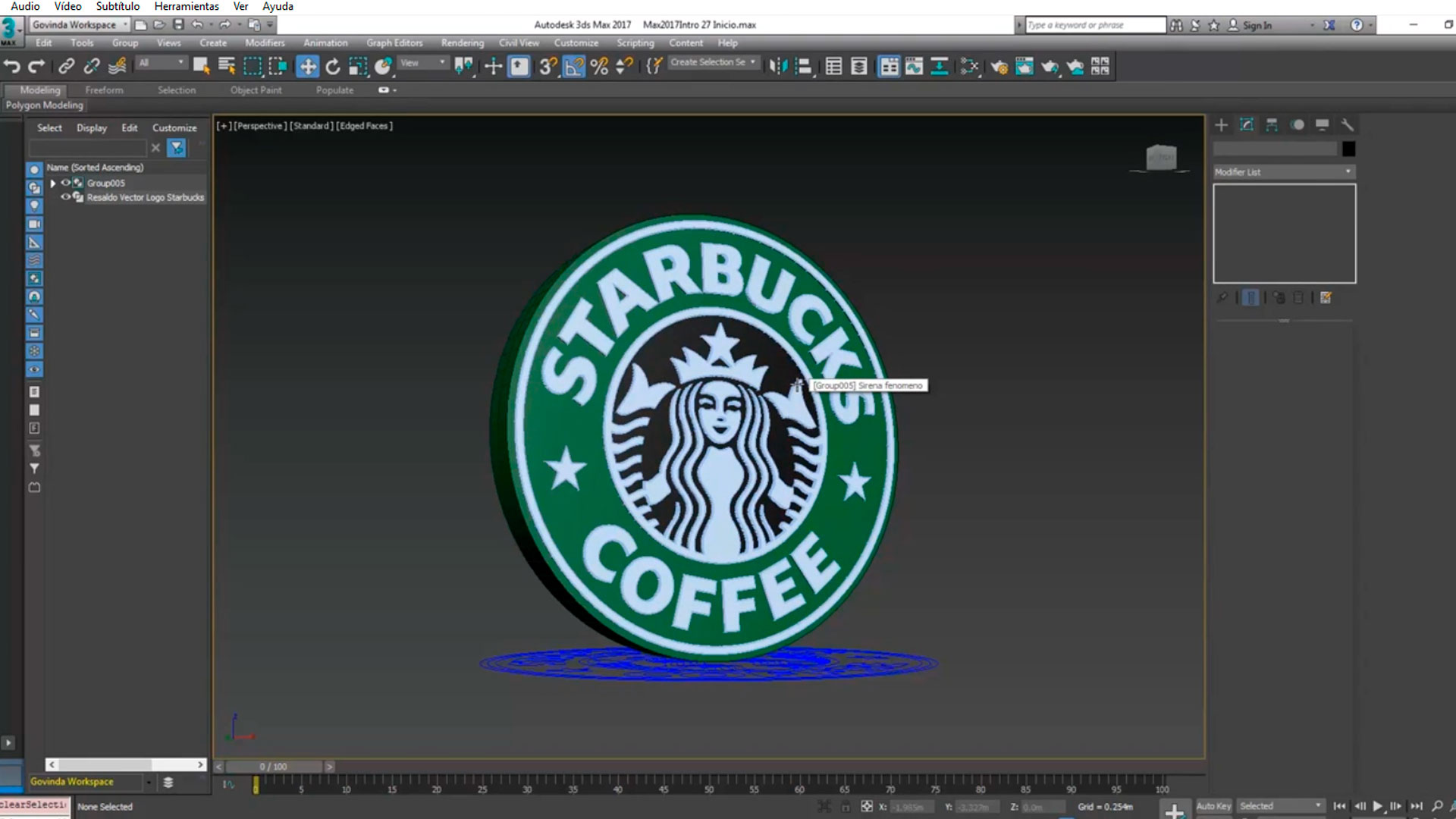Open the Govinda Workspace dropdown in title bar
Image resolution: width=1456 pixels, height=819 pixels.
tap(79, 25)
